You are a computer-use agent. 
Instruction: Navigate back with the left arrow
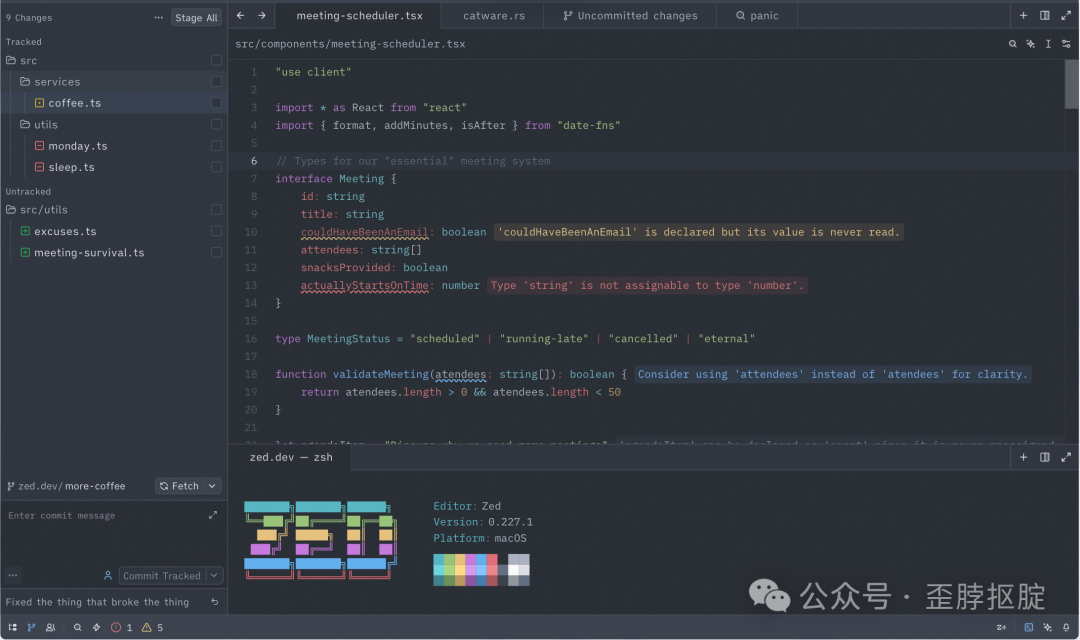click(x=240, y=16)
